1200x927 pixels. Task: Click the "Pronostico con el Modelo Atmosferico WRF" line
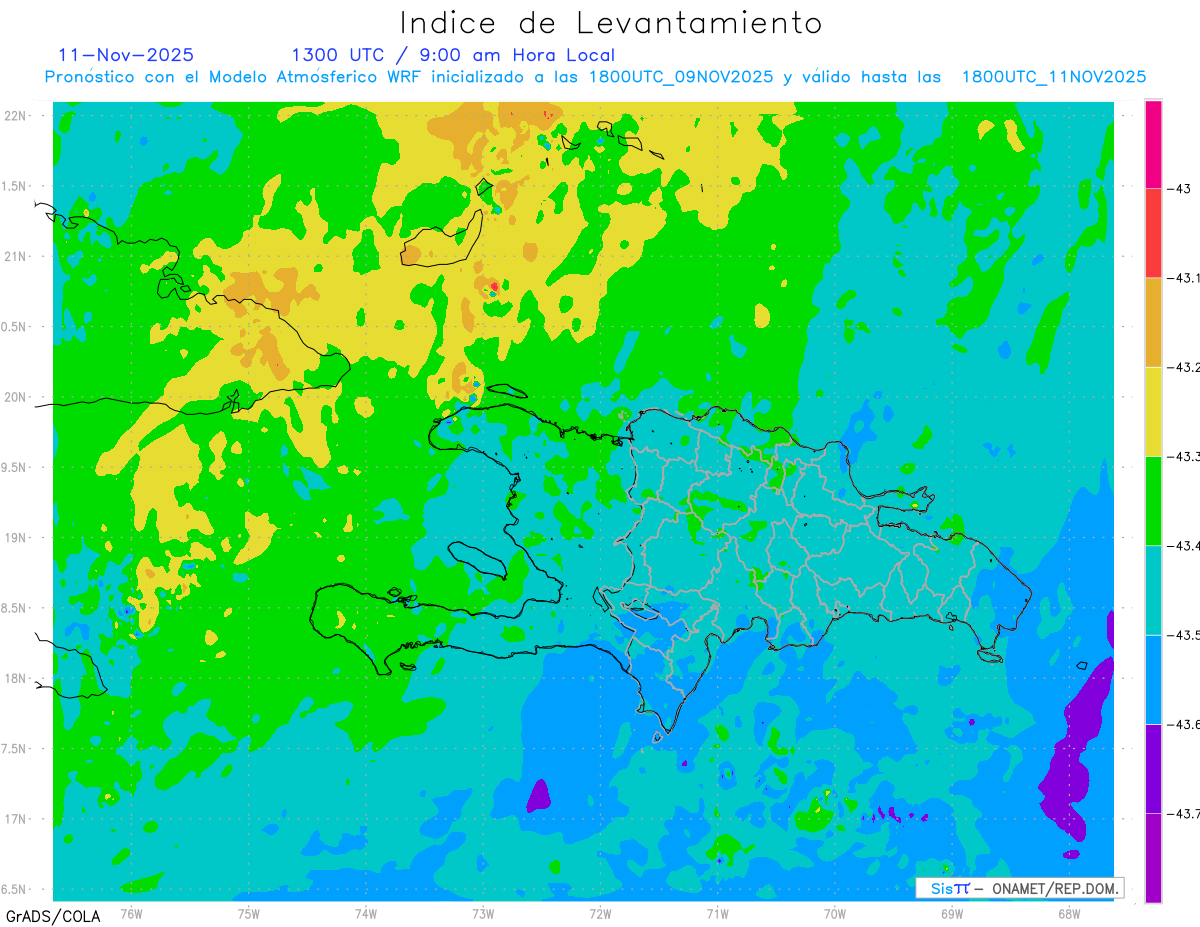pyautogui.click(x=595, y=77)
